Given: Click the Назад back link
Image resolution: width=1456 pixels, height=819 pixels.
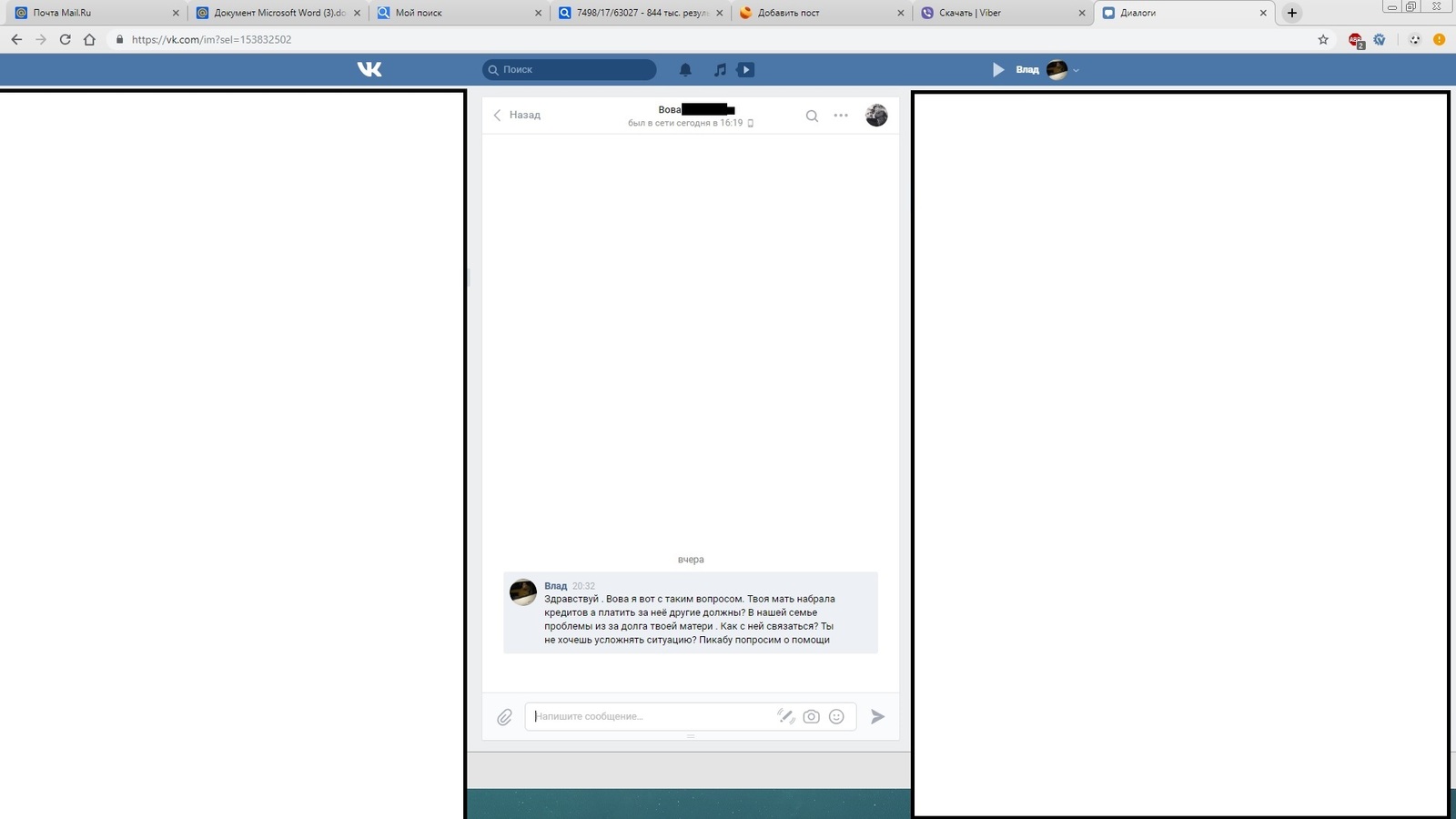Looking at the screenshot, I should 517,115.
